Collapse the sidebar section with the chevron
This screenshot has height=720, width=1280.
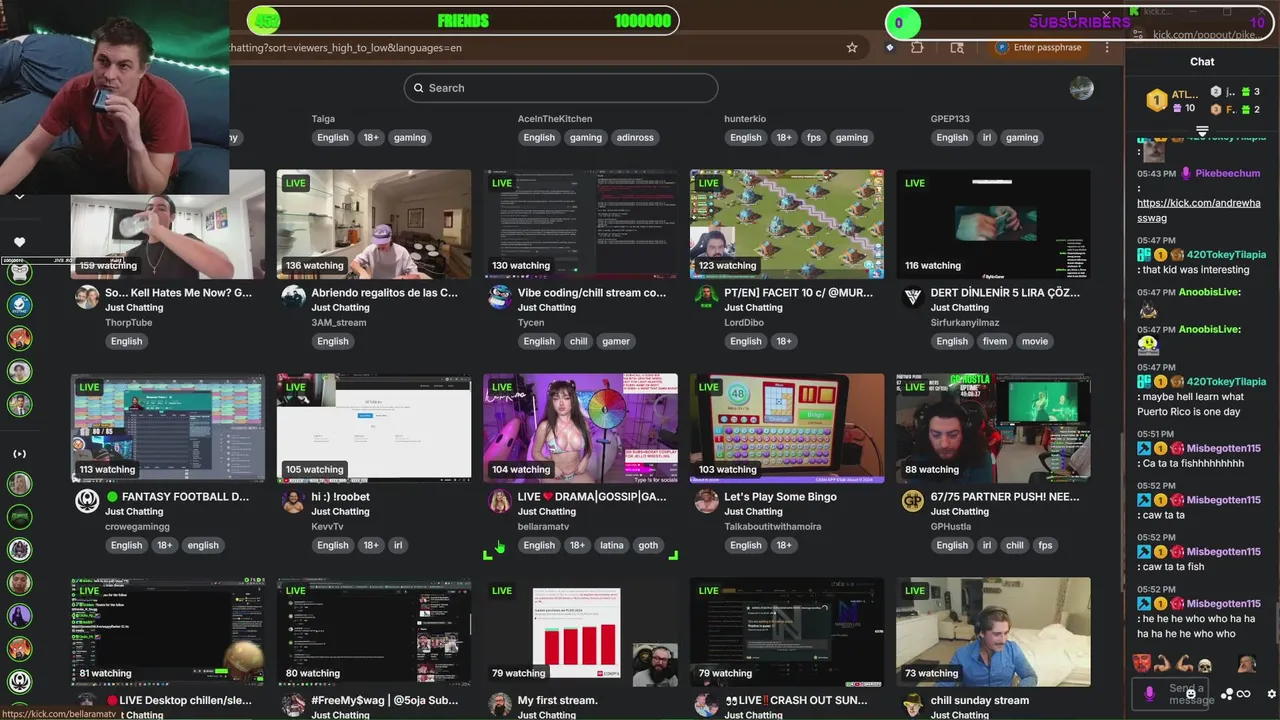coord(19,197)
